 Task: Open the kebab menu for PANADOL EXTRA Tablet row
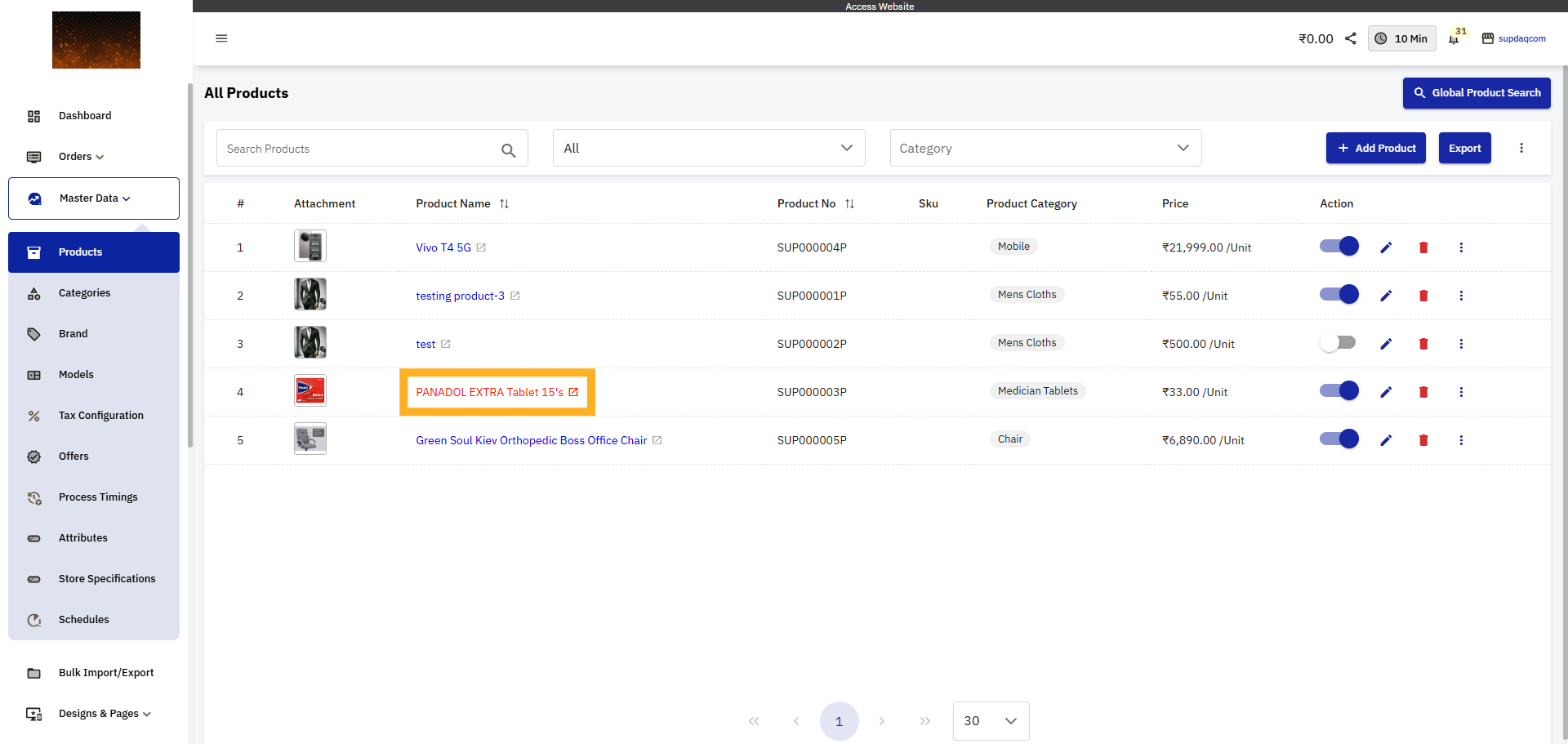(1461, 392)
